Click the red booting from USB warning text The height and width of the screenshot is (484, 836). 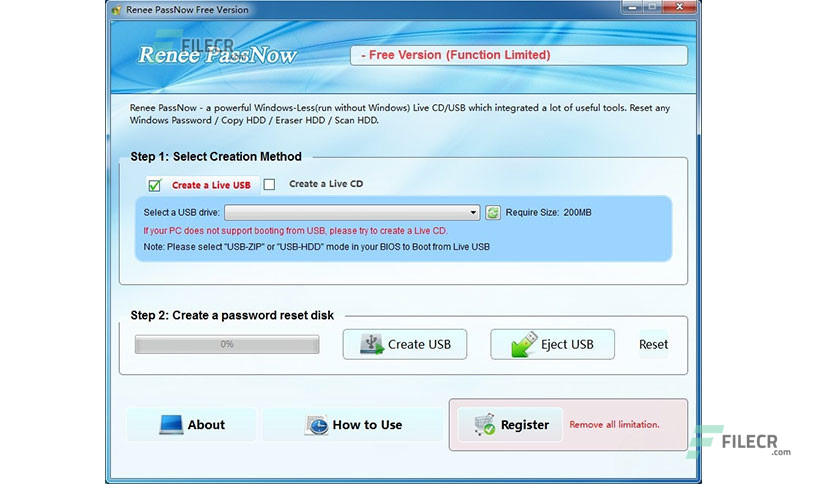[x=295, y=231]
